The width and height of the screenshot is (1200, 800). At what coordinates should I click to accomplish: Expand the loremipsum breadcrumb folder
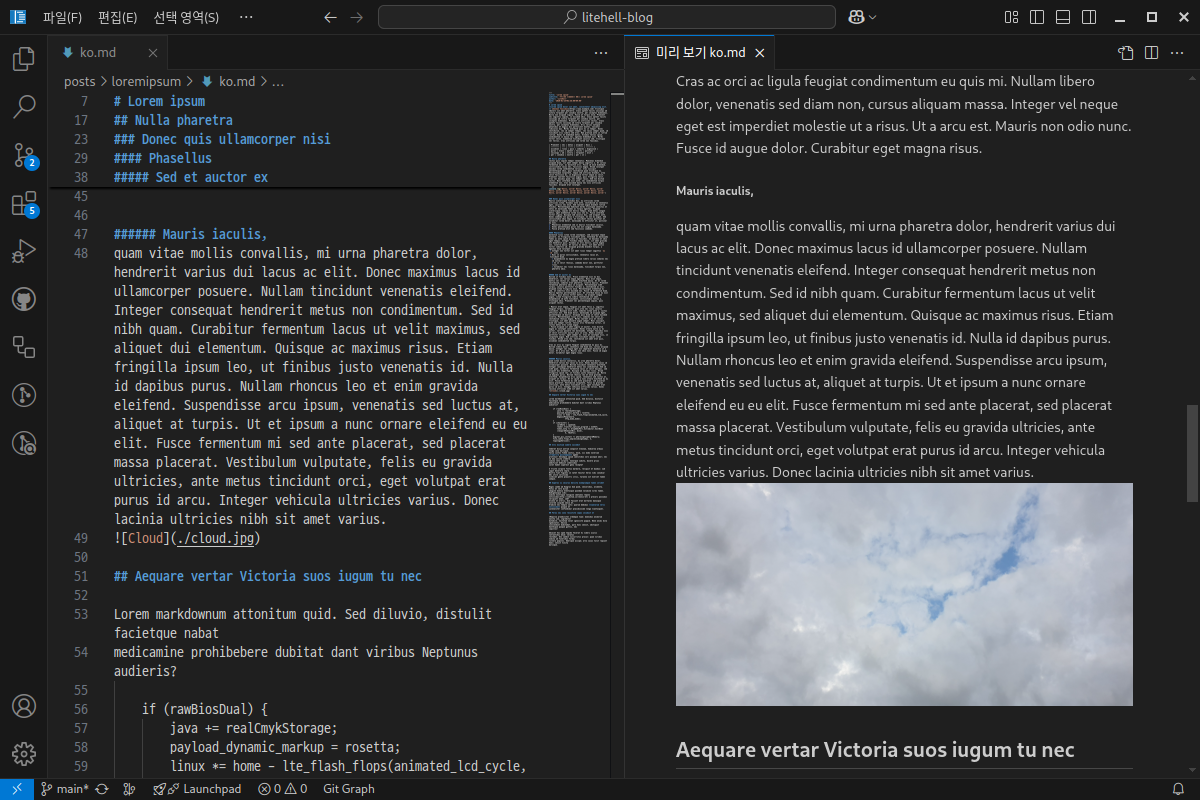147,82
